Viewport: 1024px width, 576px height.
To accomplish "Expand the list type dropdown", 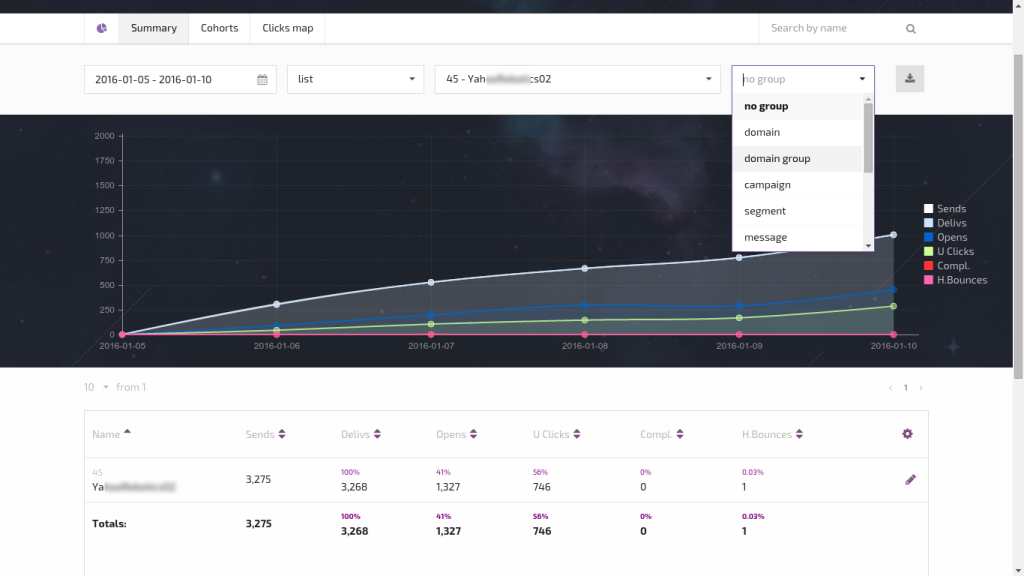I will click(x=355, y=79).
